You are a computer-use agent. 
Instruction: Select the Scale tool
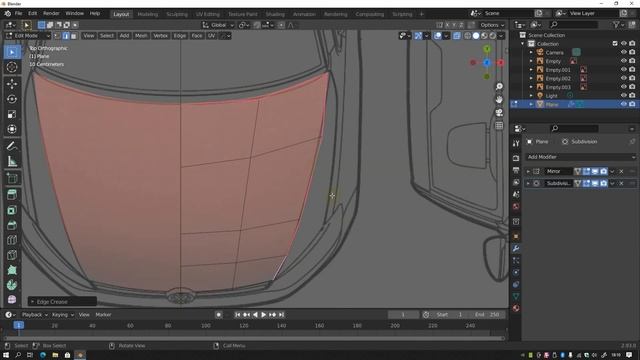[12, 114]
